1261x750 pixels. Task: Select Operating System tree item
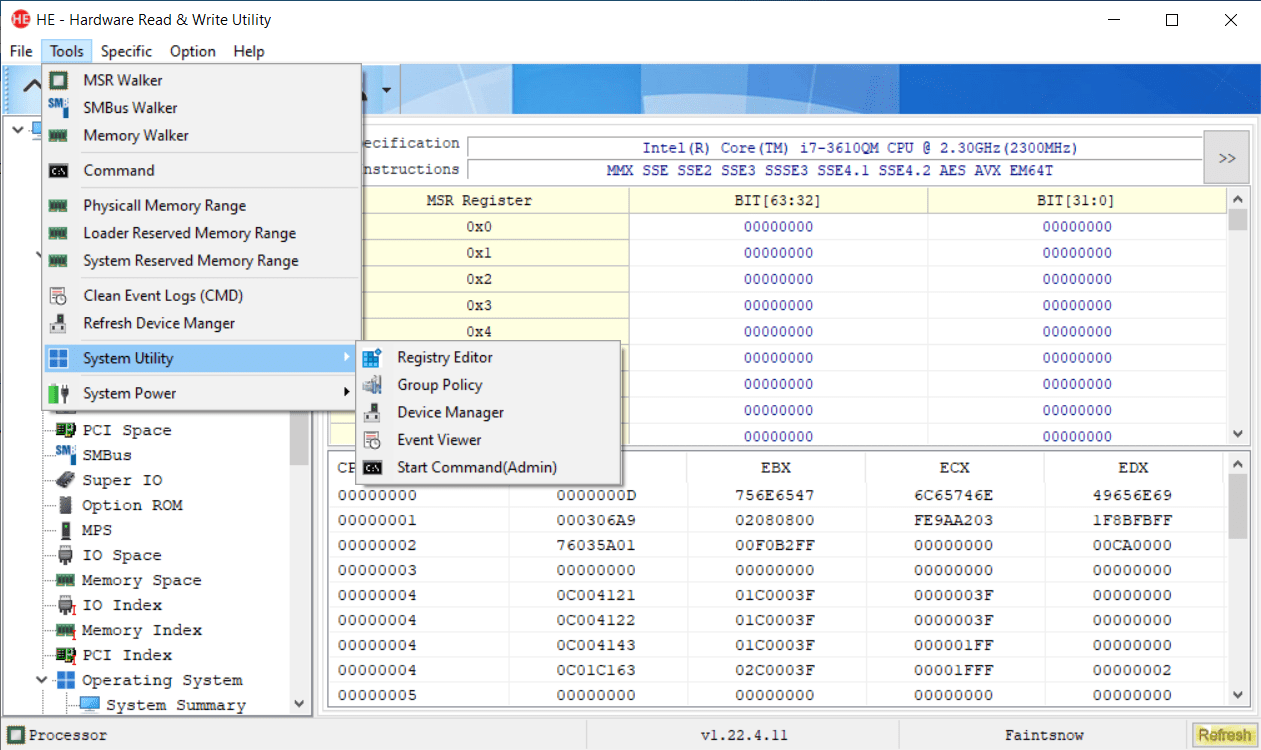point(162,680)
